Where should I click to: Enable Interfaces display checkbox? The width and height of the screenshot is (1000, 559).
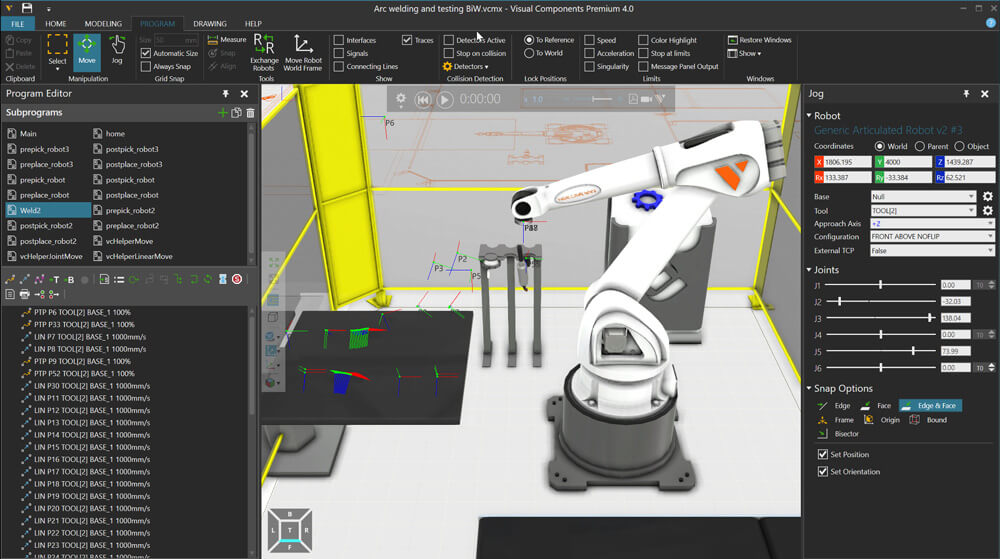(339, 40)
